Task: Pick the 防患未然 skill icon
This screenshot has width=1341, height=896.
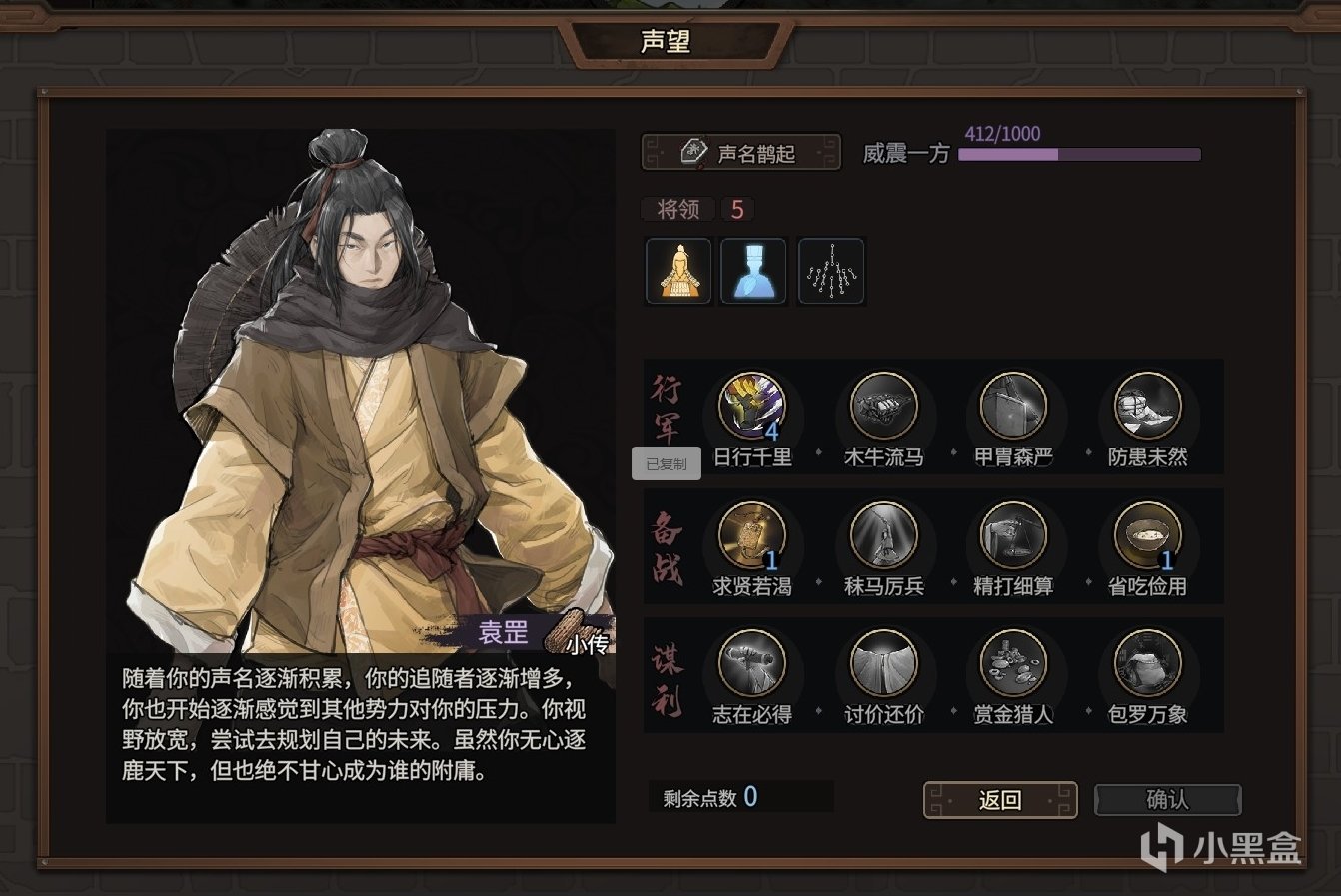Action: (x=1148, y=406)
